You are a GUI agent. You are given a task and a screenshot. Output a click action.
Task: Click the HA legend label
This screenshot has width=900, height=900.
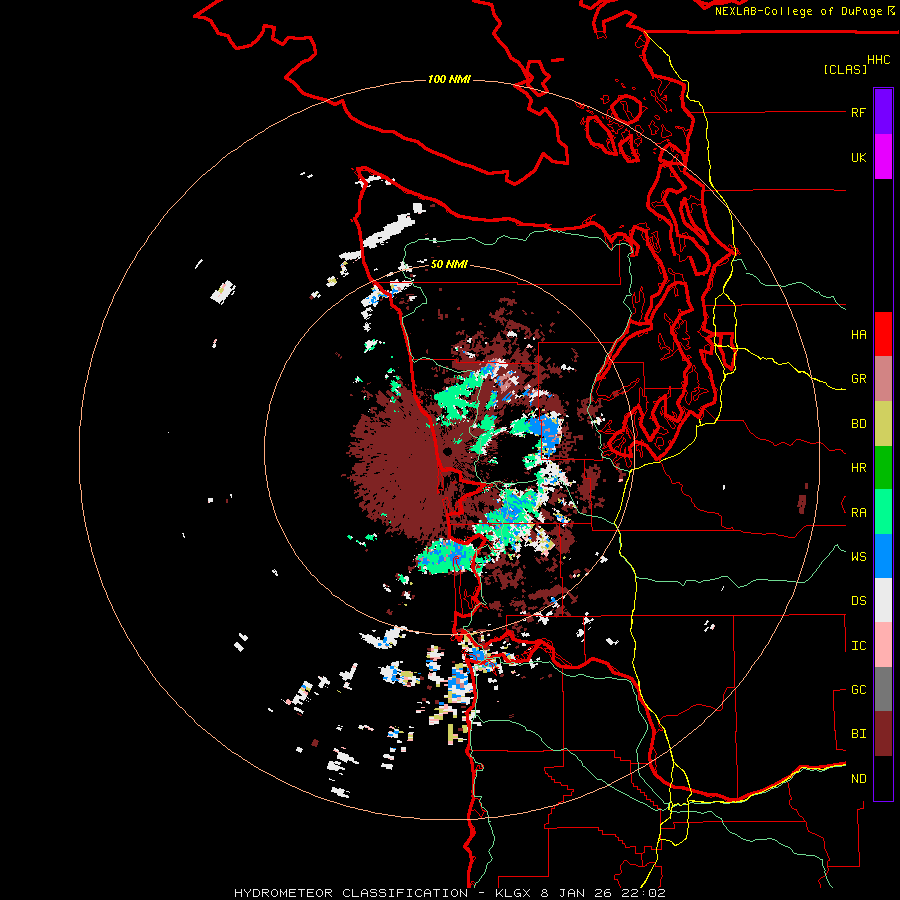858,335
